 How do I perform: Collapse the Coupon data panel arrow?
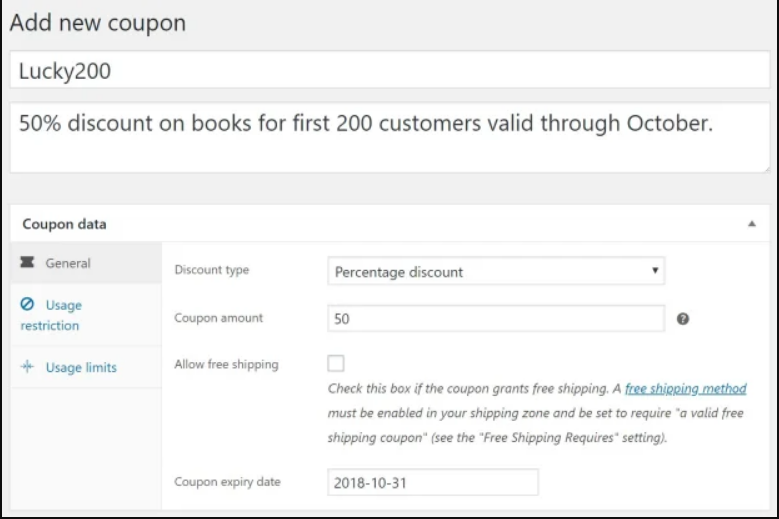tap(751, 225)
